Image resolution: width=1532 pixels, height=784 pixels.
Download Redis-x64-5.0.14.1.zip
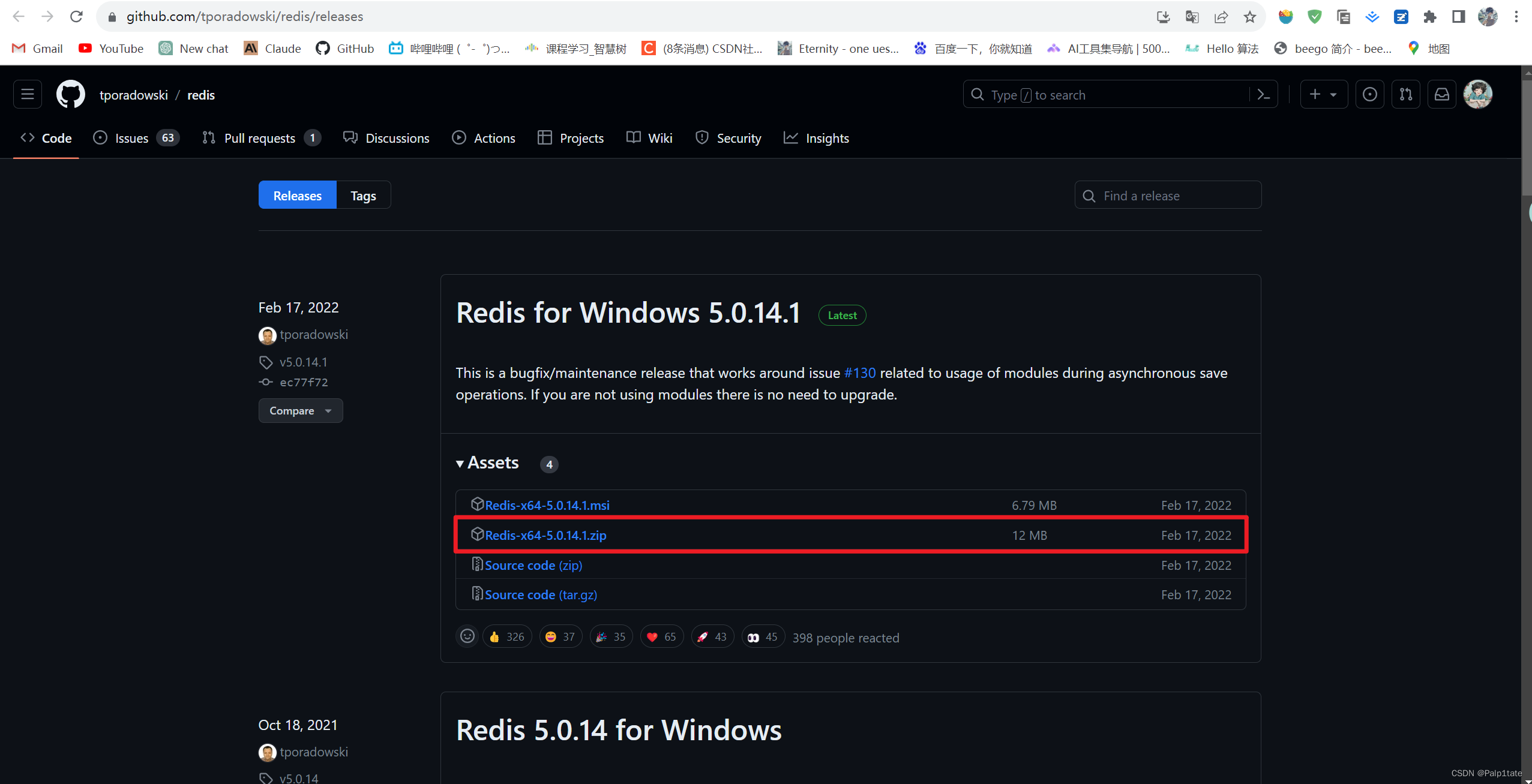545,535
